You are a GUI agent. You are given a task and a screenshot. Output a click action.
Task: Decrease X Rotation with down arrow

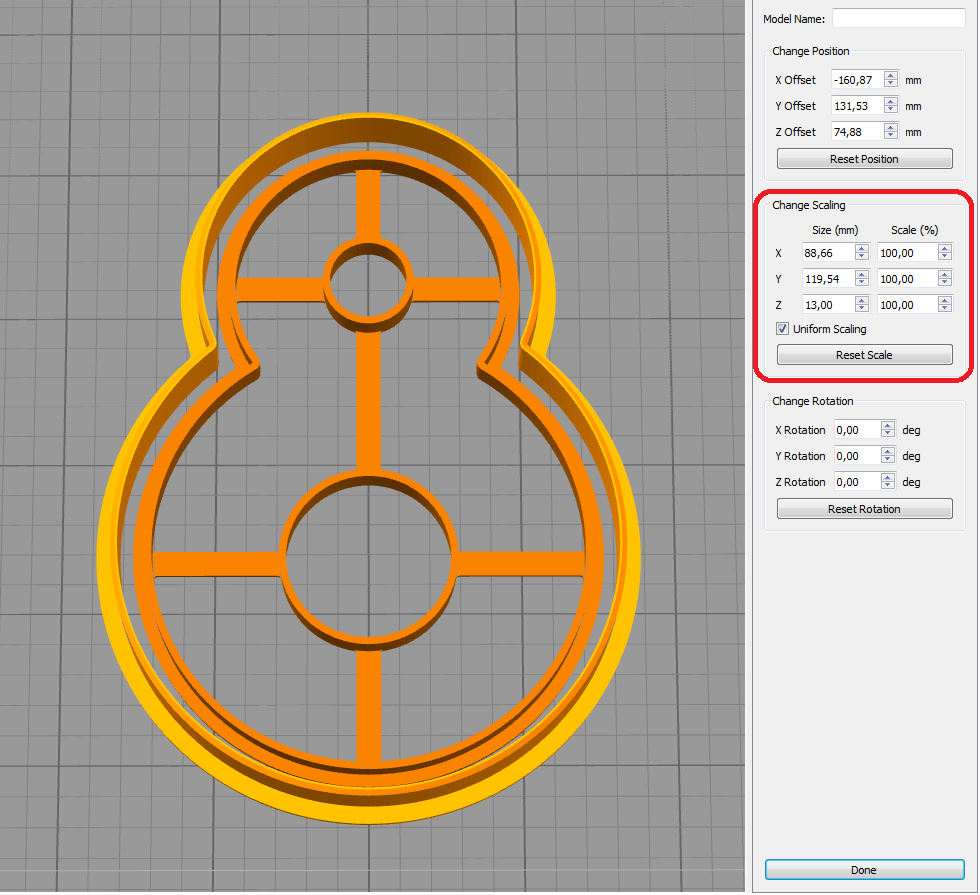(x=888, y=434)
